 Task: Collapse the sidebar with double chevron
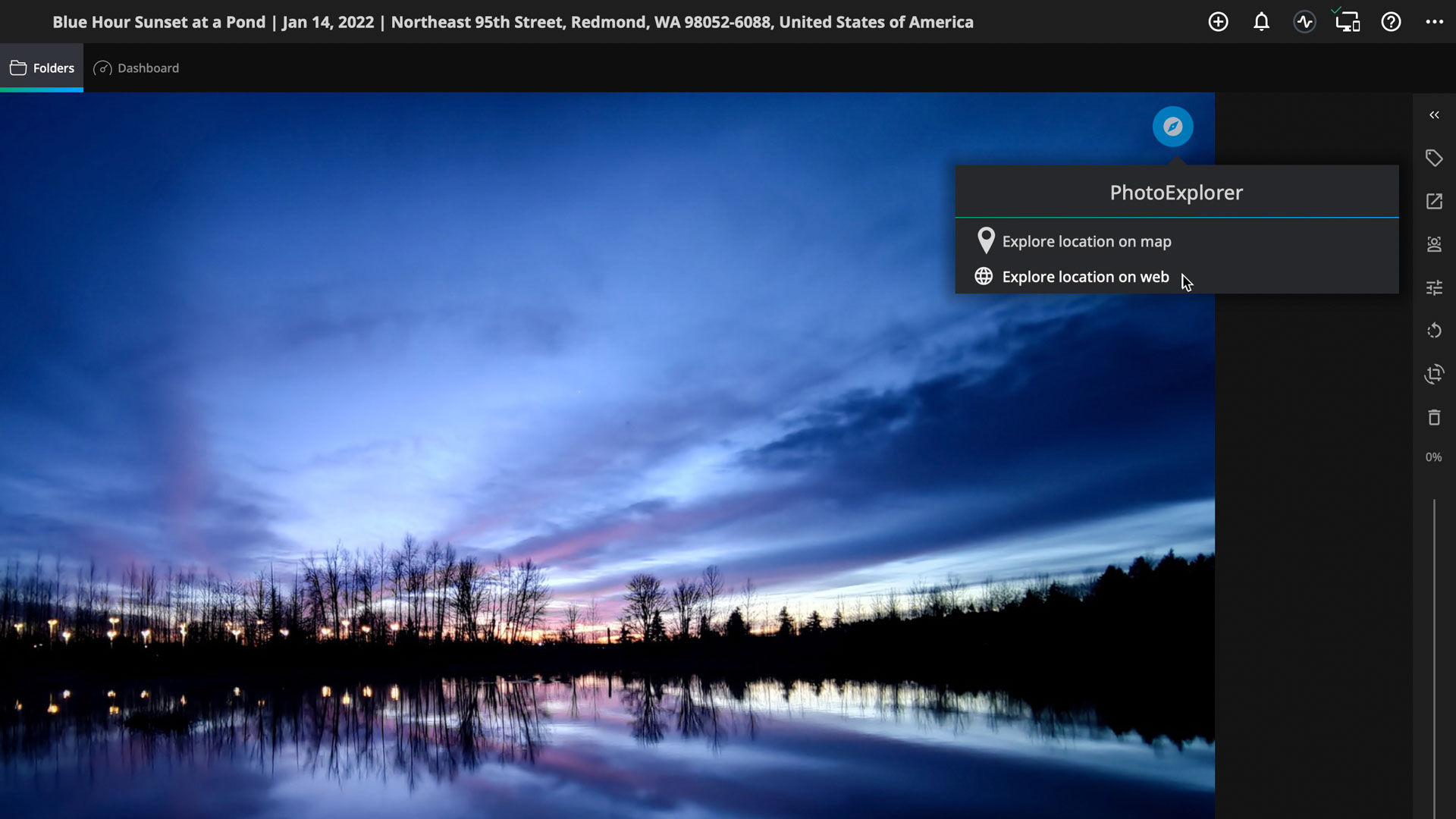coord(1434,115)
